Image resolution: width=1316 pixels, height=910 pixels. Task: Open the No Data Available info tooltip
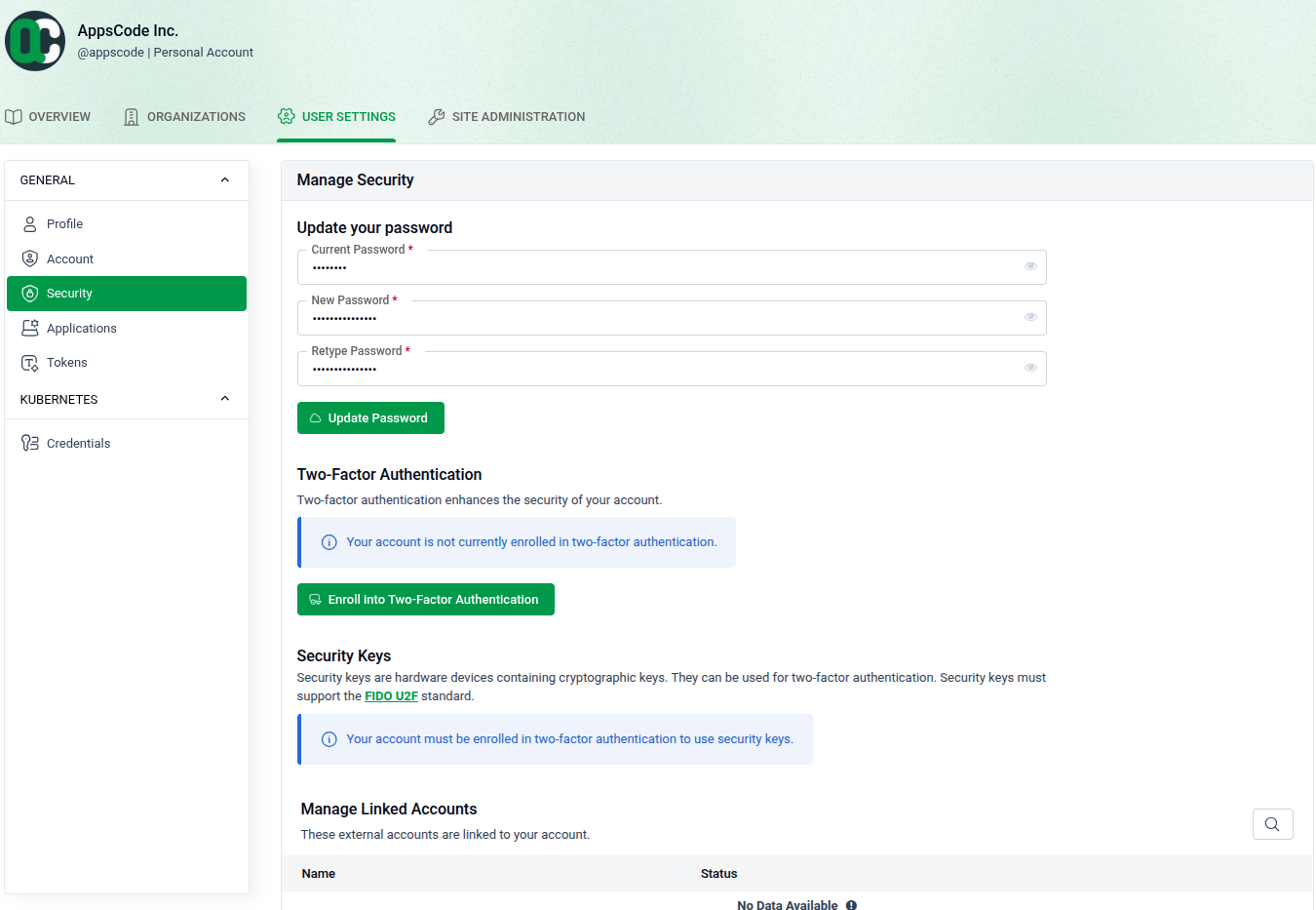tap(851, 905)
